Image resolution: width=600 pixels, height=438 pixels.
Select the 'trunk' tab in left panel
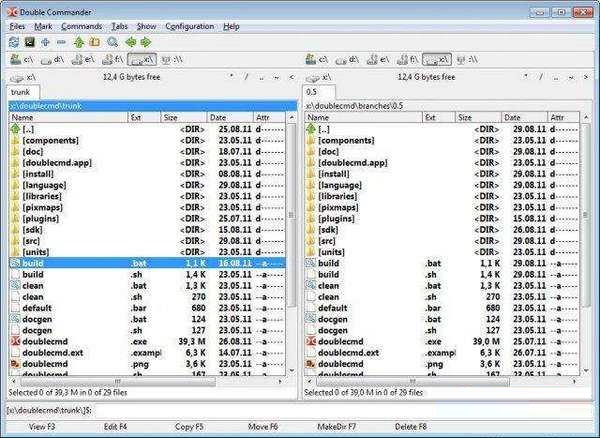23,92
